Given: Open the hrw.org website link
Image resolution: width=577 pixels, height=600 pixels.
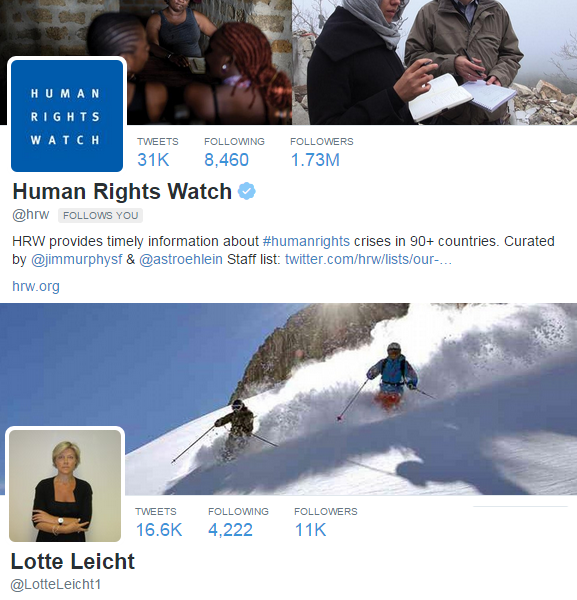Looking at the screenshot, I should [36, 286].
